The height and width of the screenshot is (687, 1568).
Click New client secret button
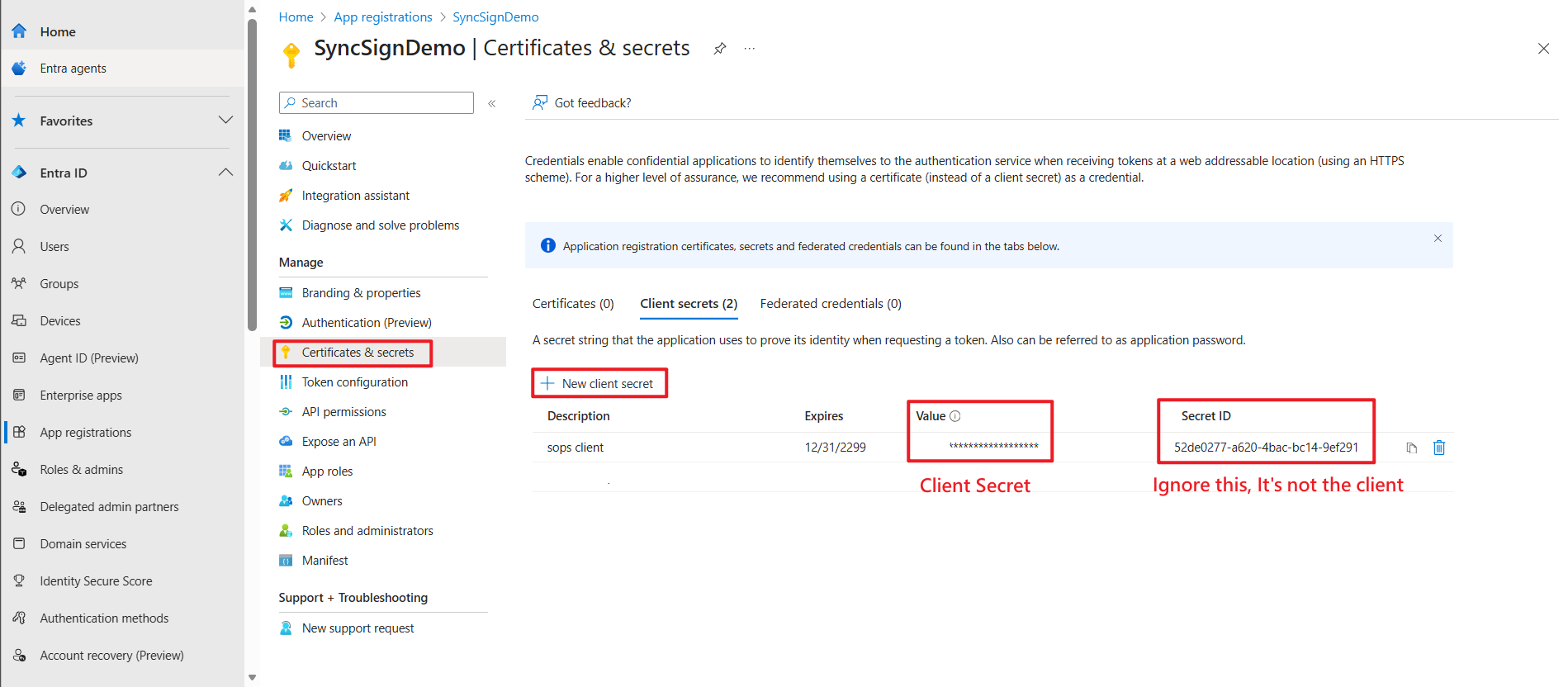[599, 383]
